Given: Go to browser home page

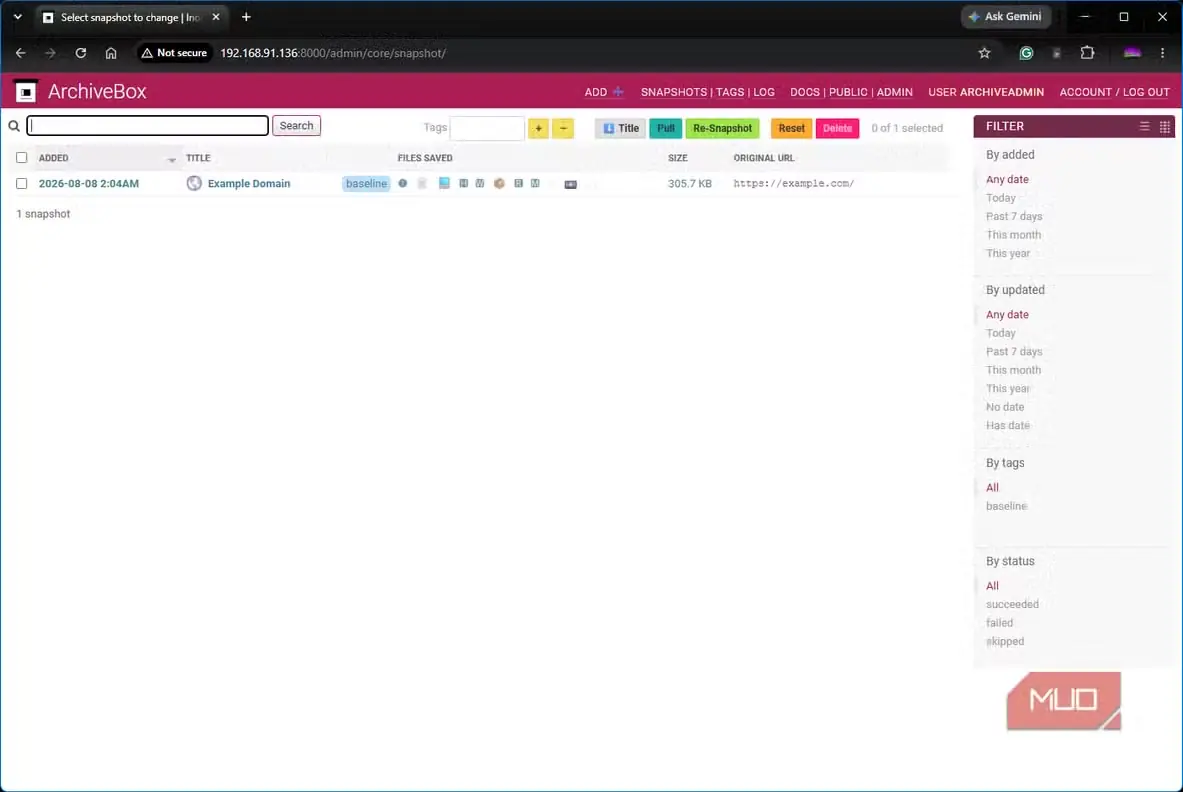Looking at the screenshot, I should pos(111,53).
